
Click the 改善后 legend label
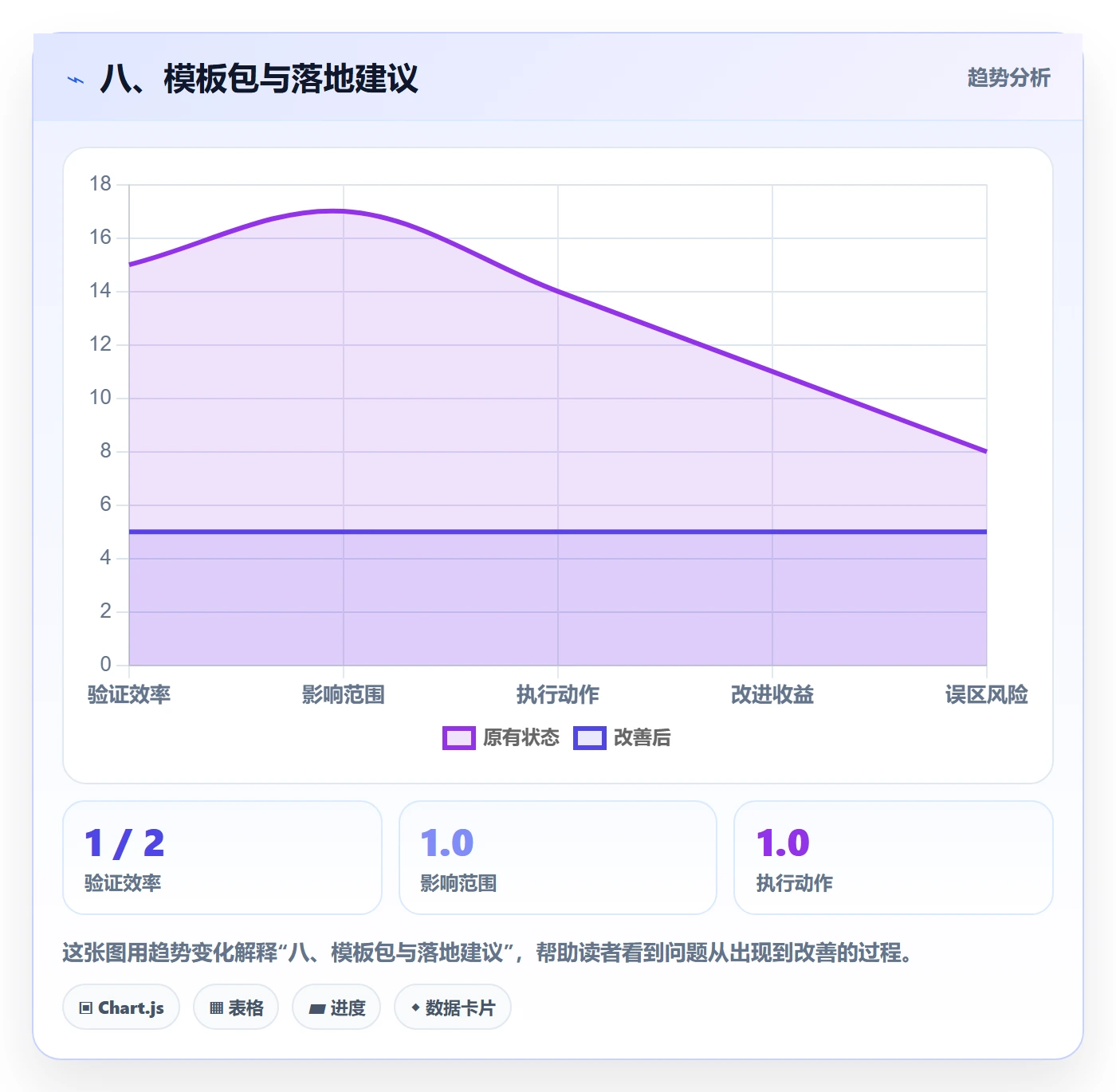click(642, 738)
